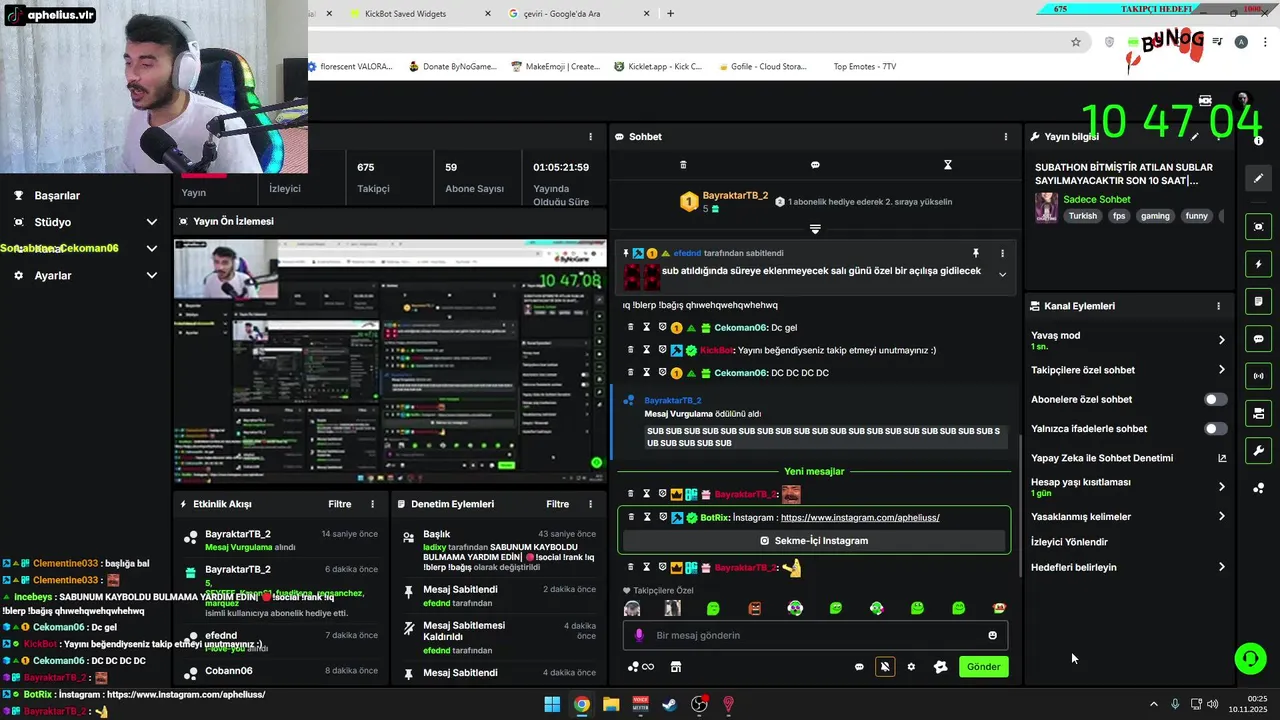
Task: Unpin the pinned chat message via pin icon
Action: tap(976, 253)
